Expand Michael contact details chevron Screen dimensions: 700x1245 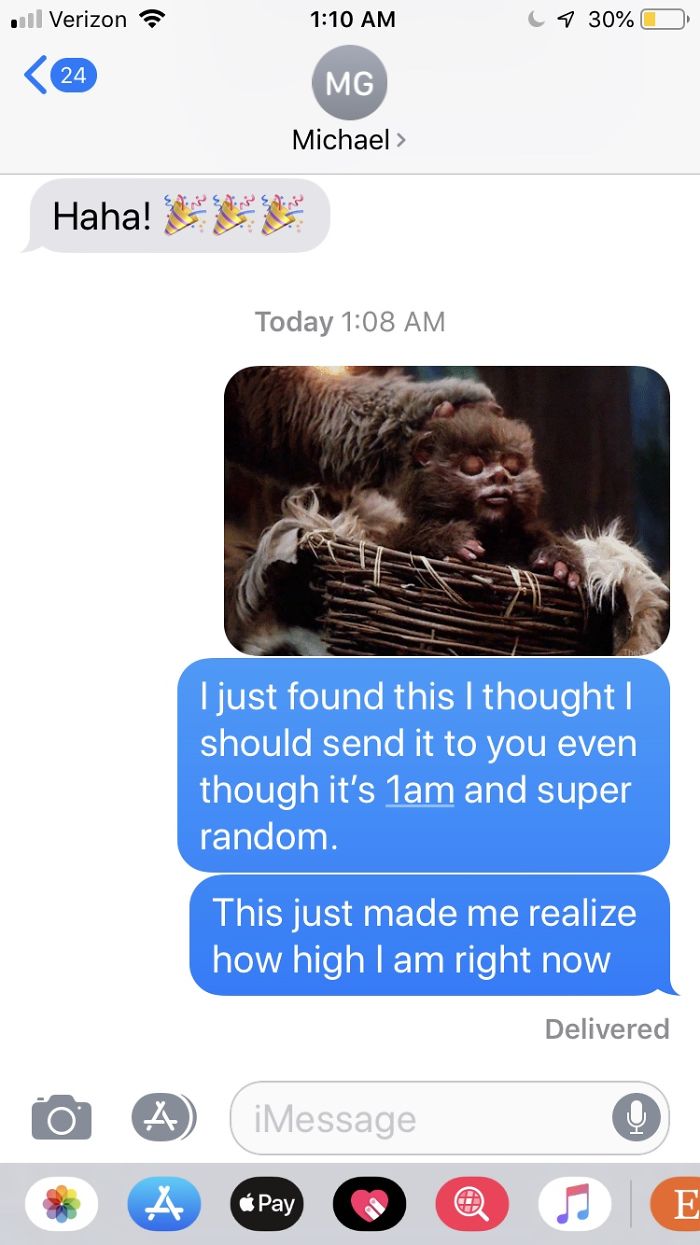pos(401,140)
